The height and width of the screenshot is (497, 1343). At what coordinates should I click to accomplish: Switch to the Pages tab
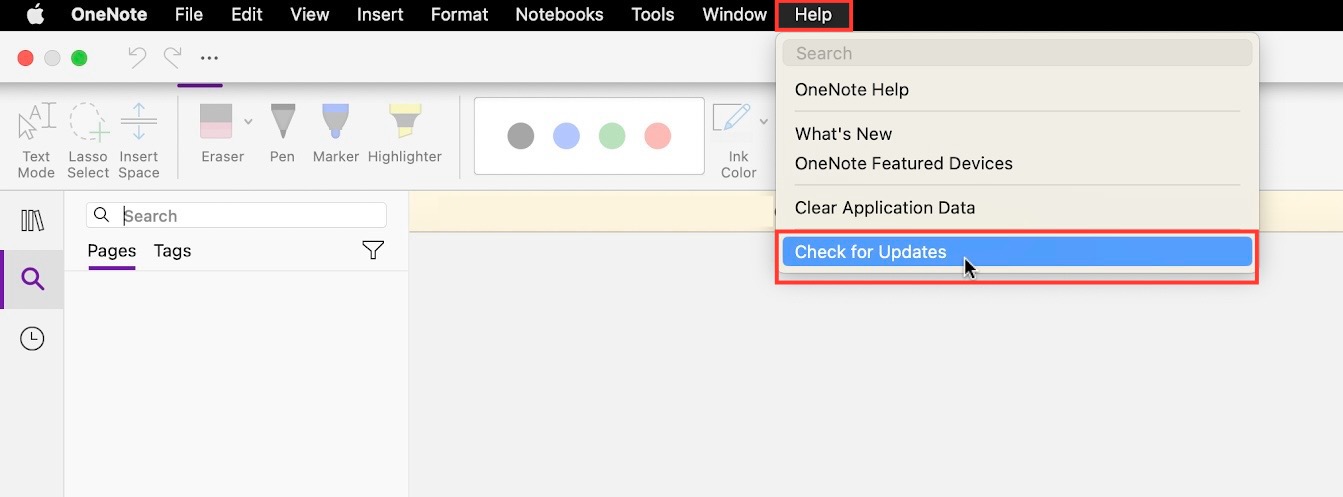point(112,251)
